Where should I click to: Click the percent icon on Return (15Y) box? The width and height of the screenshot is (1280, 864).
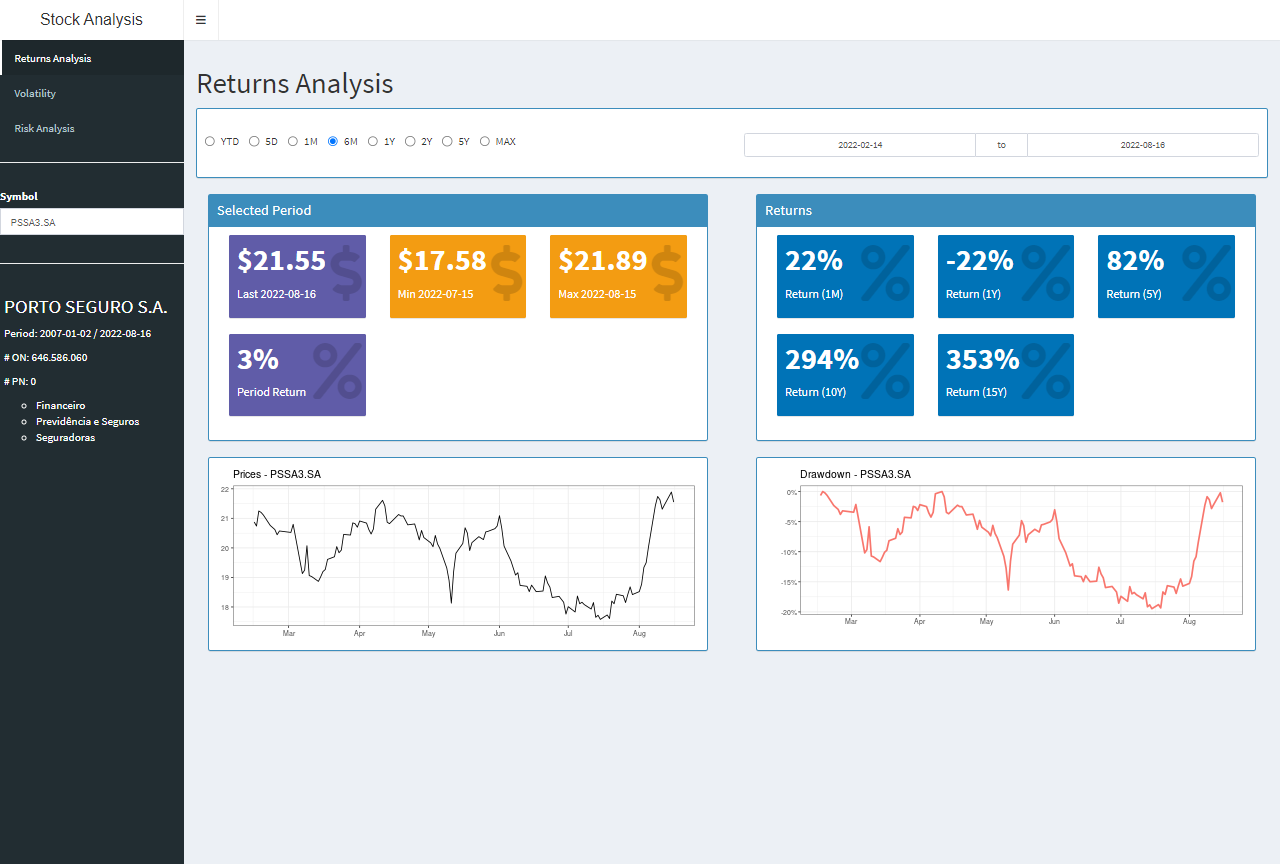pos(1046,370)
